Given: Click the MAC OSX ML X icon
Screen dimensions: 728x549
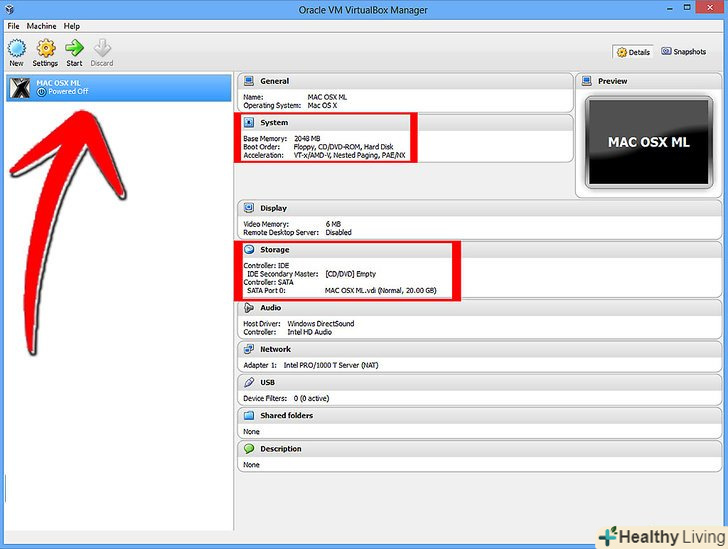Looking at the screenshot, I should 20,88.
